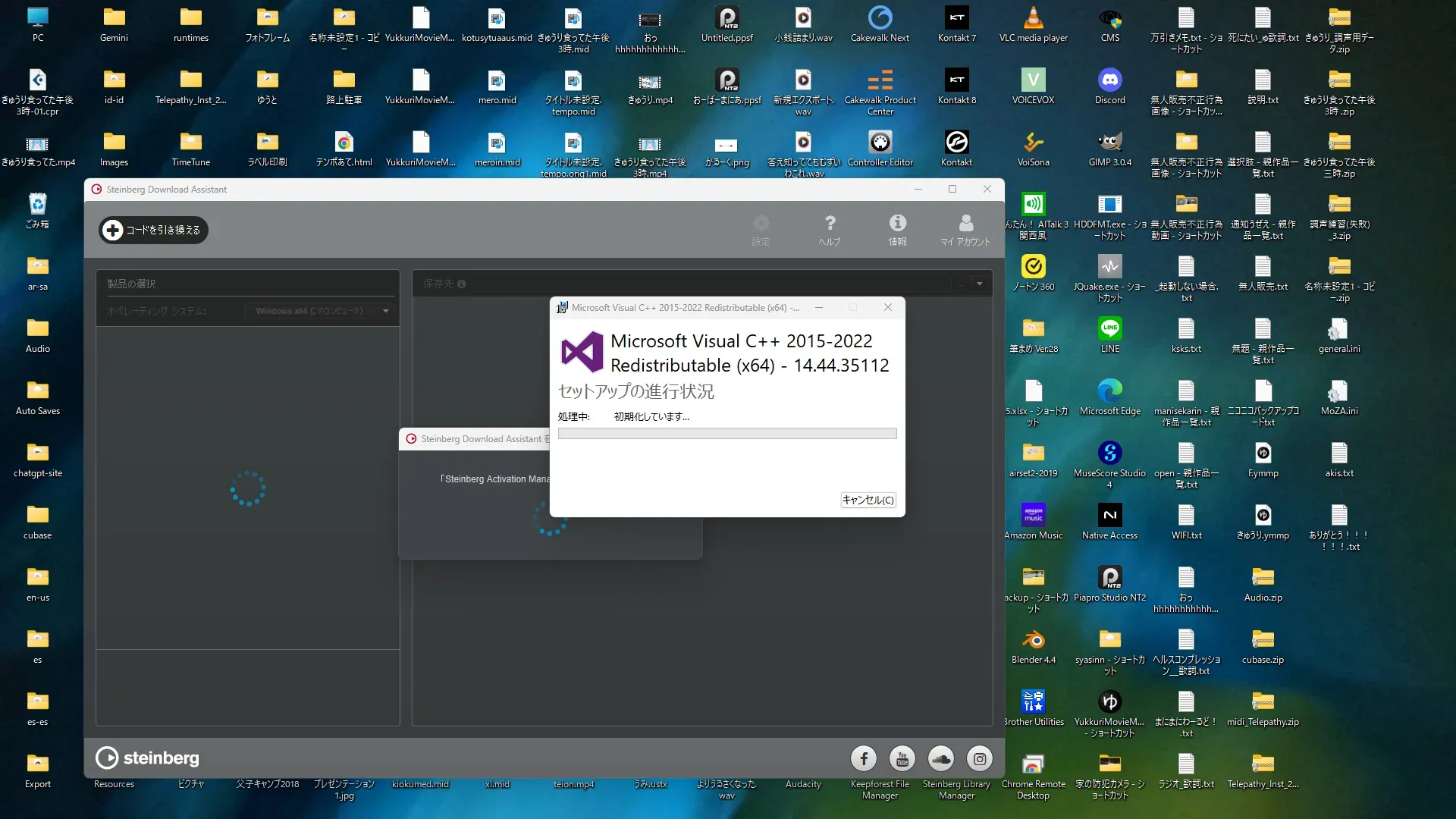This screenshot has width=1456, height=819.
Task: Open the Settings gear icon in Steinberg
Action: (x=761, y=229)
